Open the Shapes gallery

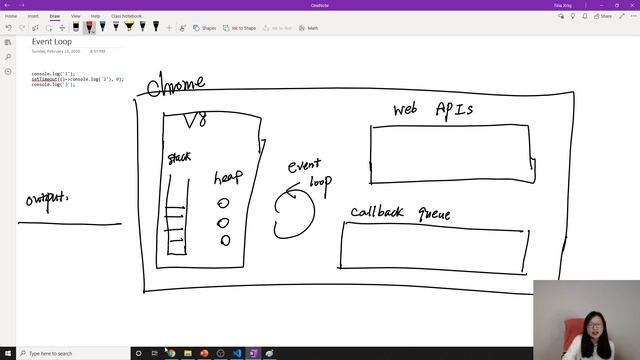tap(204, 28)
